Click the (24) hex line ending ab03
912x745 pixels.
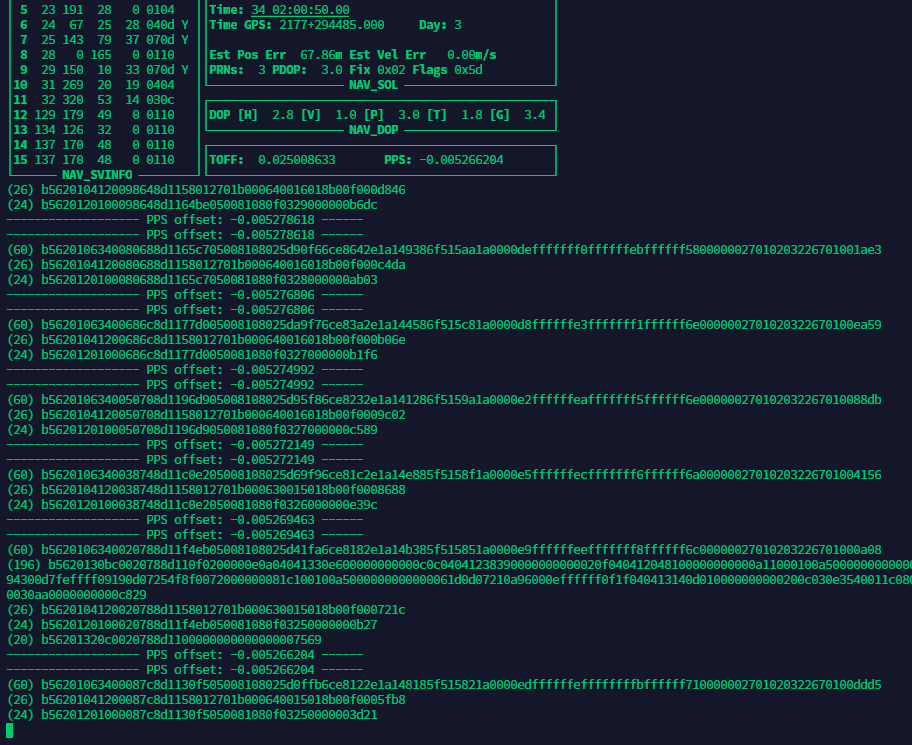click(x=192, y=280)
